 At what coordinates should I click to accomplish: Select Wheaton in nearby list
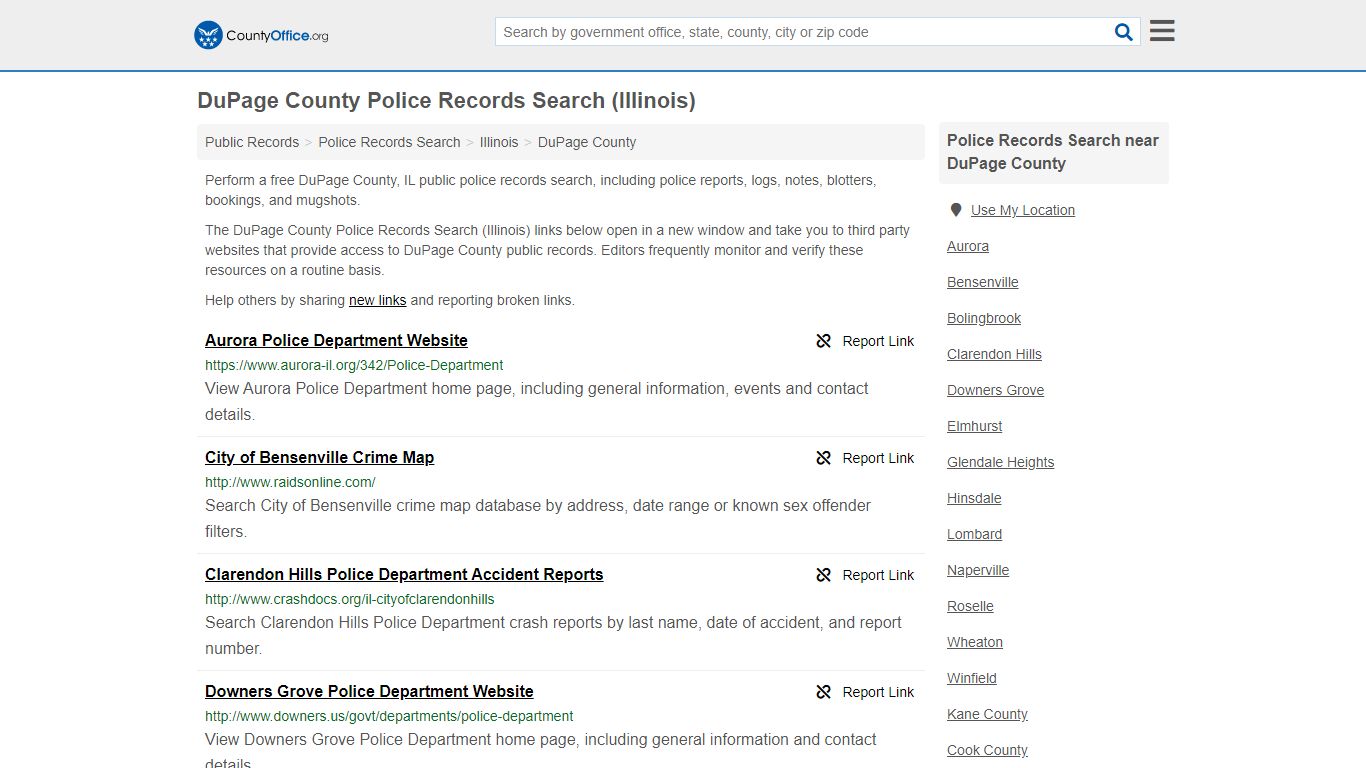[x=975, y=642]
